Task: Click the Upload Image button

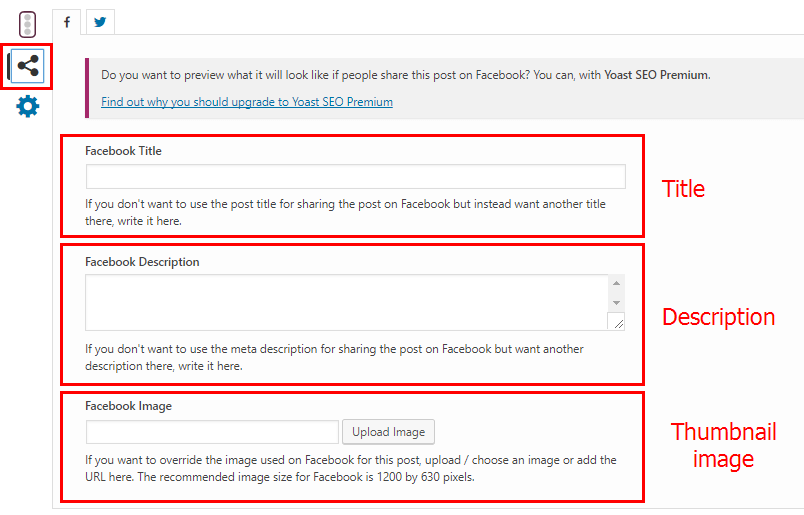Action: (x=389, y=432)
